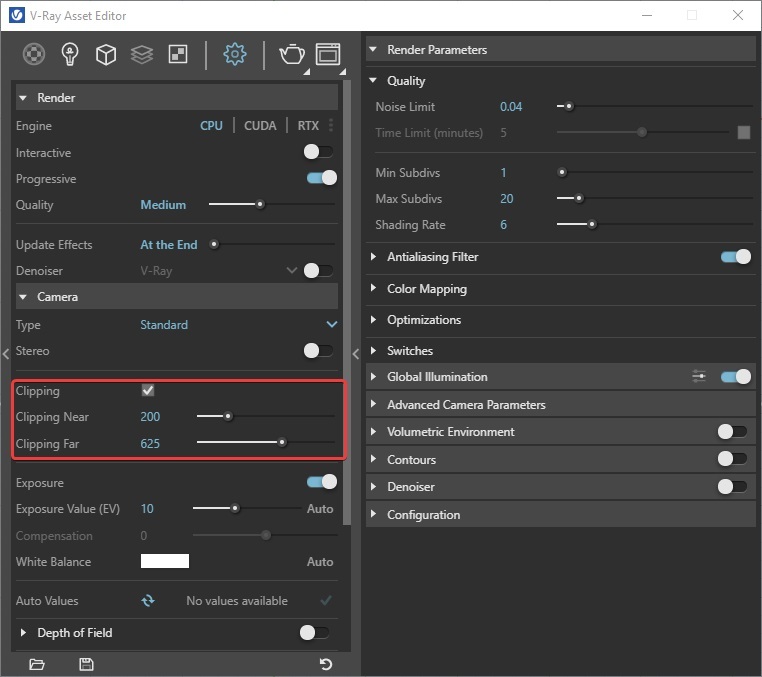Edit the Exposure Value field 10
Image resolution: width=762 pixels, height=677 pixels.
click(147, 508)
